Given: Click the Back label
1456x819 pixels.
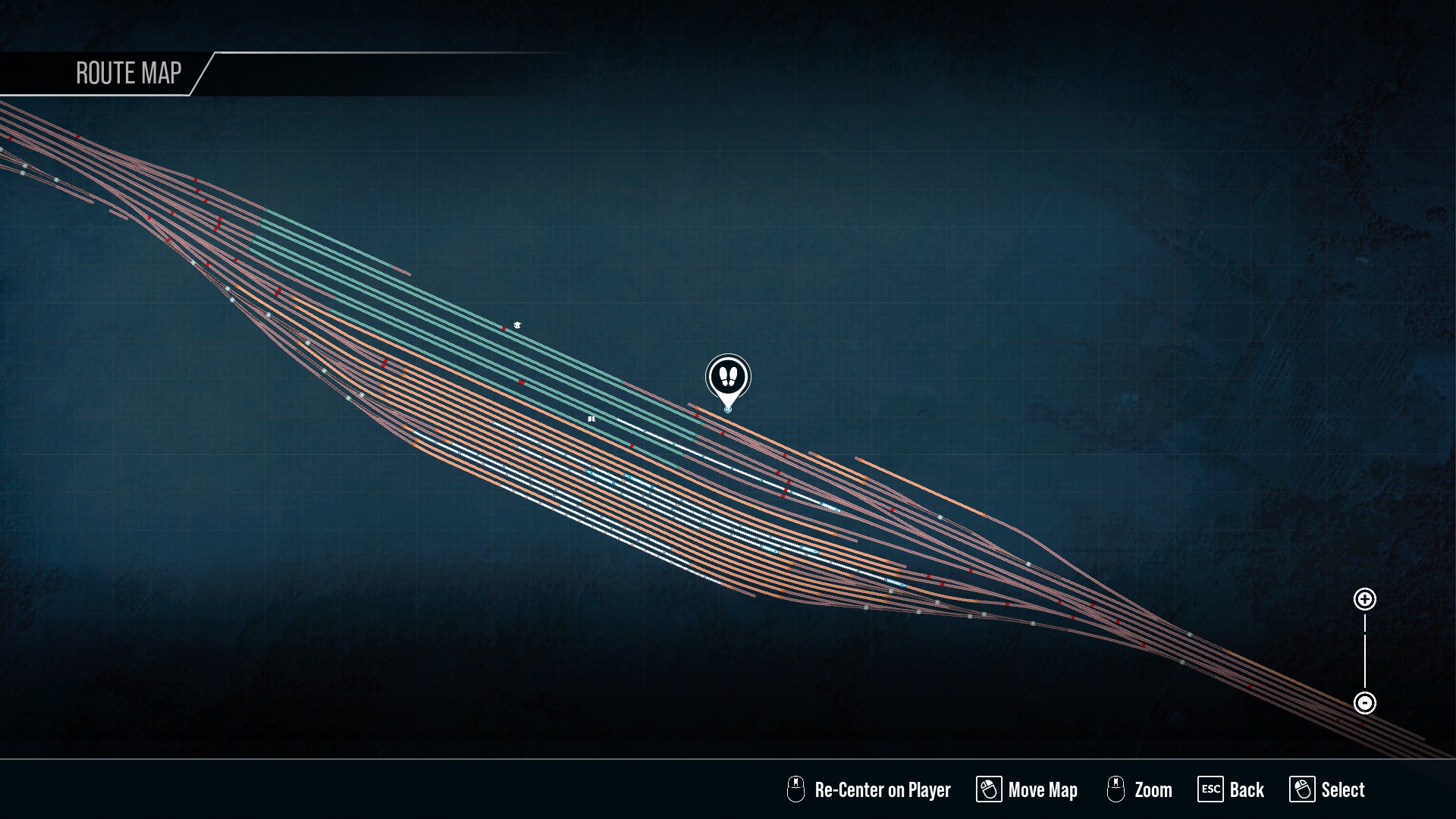Looking at the screenshot, I should click(x=1247, y=790).
